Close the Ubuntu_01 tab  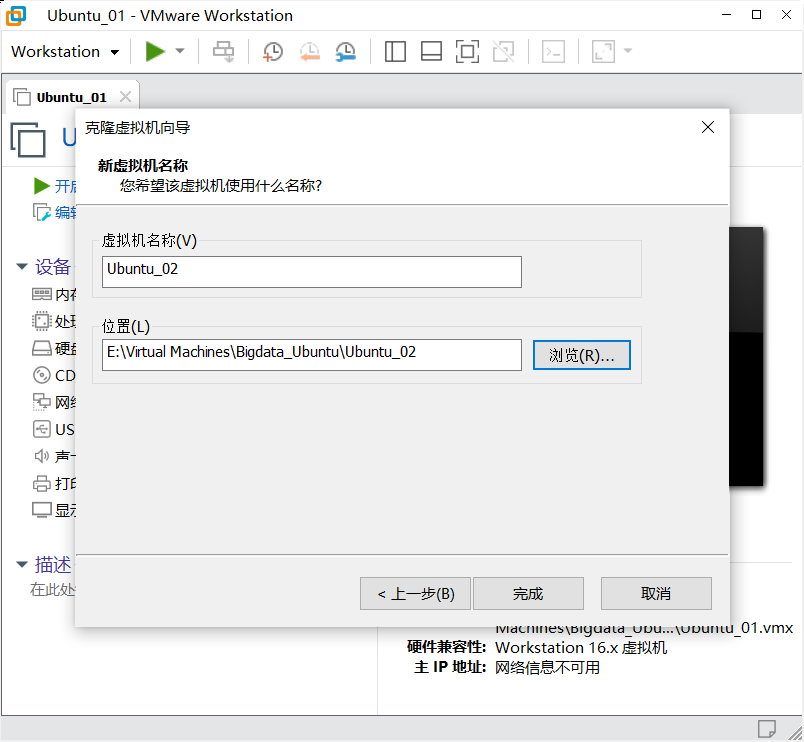pyautogui.click(x=126, y=96)
